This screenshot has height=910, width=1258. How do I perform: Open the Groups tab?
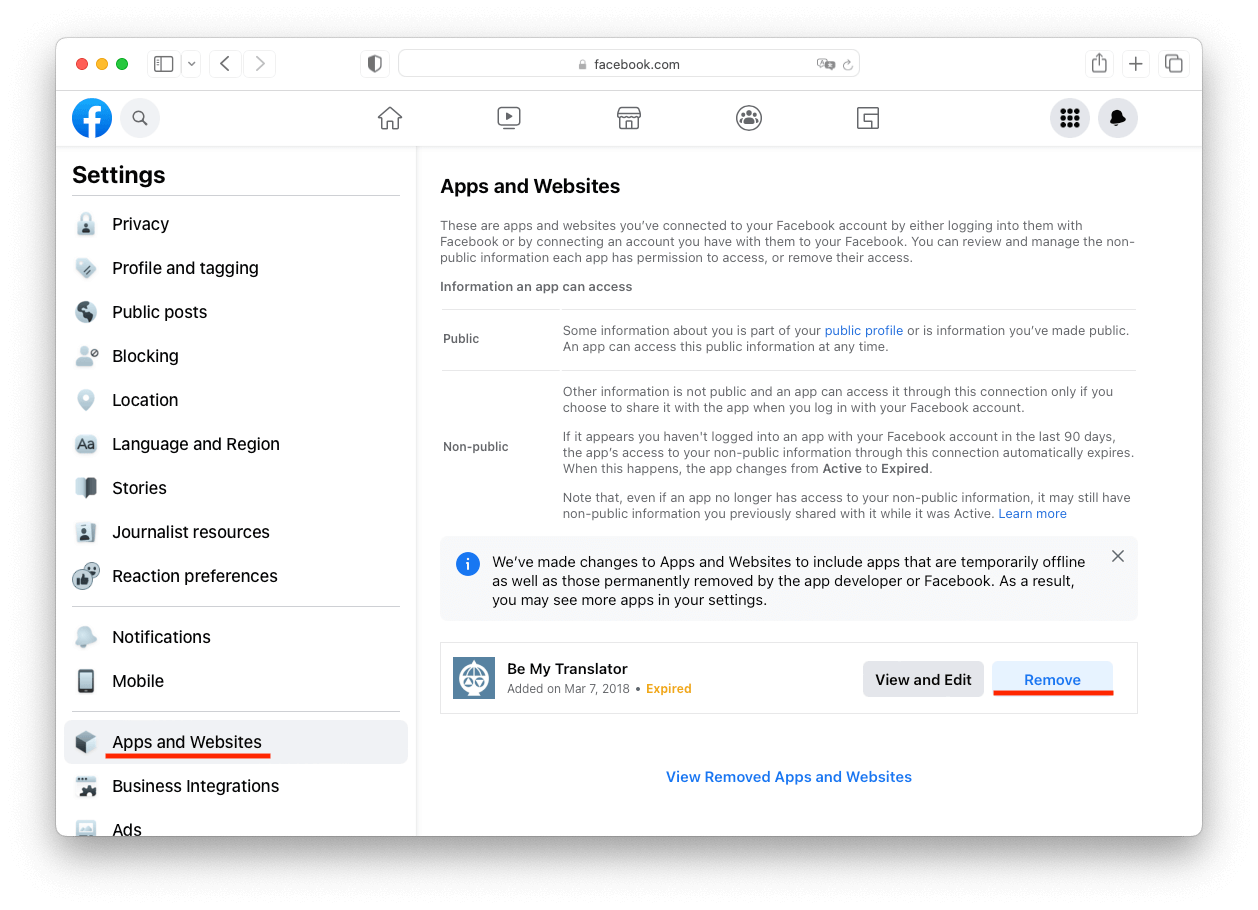749,118
